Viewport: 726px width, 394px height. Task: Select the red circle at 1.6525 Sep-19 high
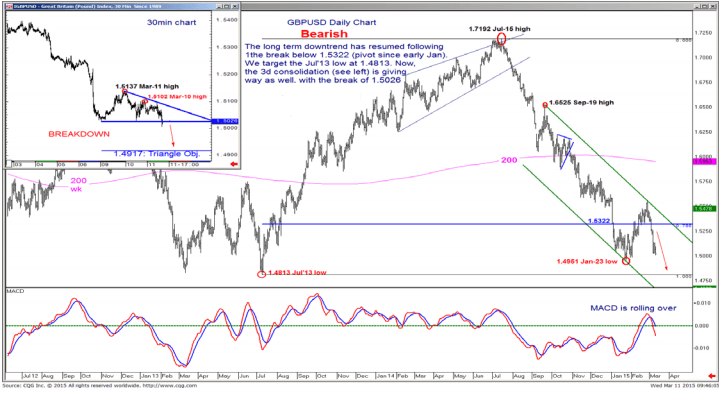(x=545, y=105)
